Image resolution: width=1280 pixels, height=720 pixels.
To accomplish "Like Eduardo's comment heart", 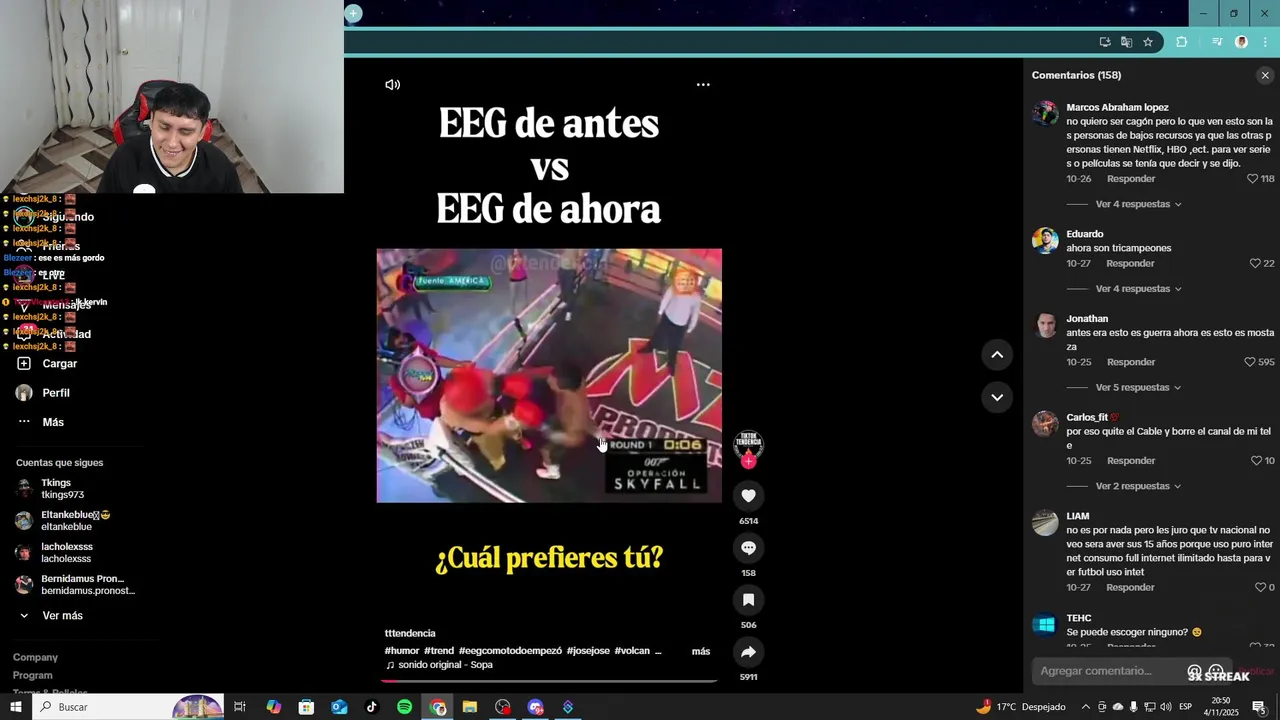I will pyautogui.click(x=1255, y=264).
